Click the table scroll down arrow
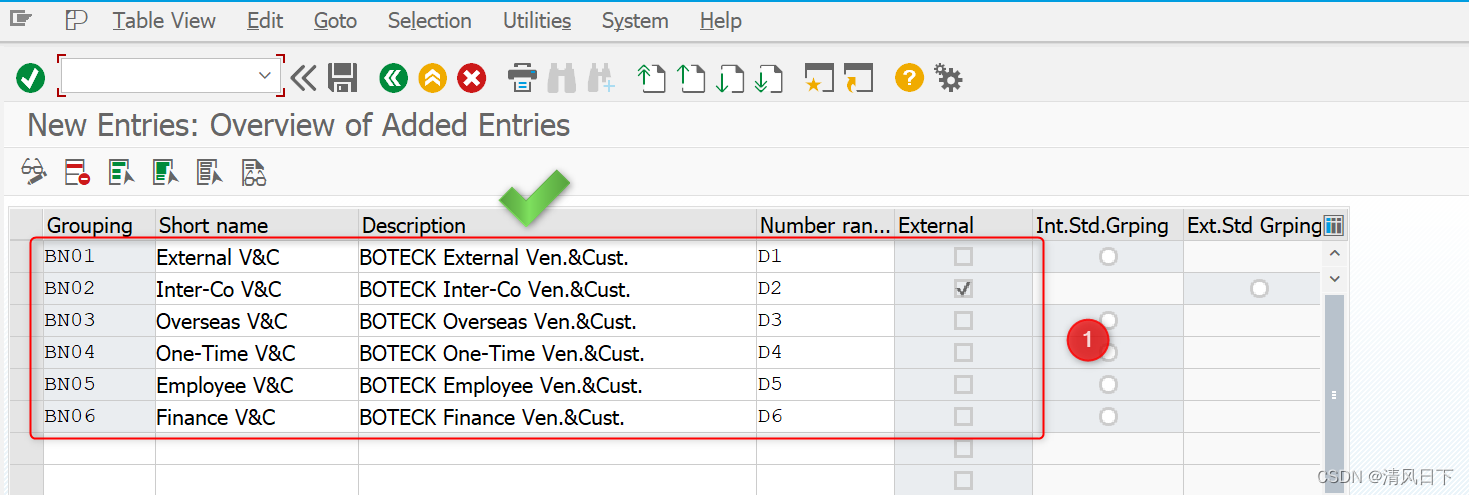The image size is (1469, 495). pos(1334,278)
